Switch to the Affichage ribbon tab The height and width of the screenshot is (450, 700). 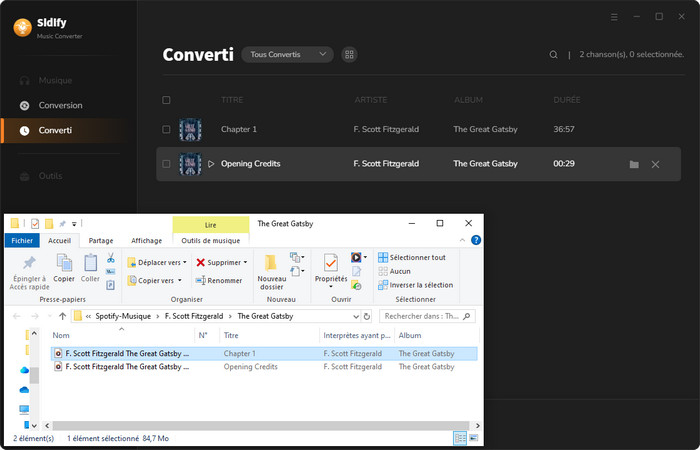pos(146,240)
